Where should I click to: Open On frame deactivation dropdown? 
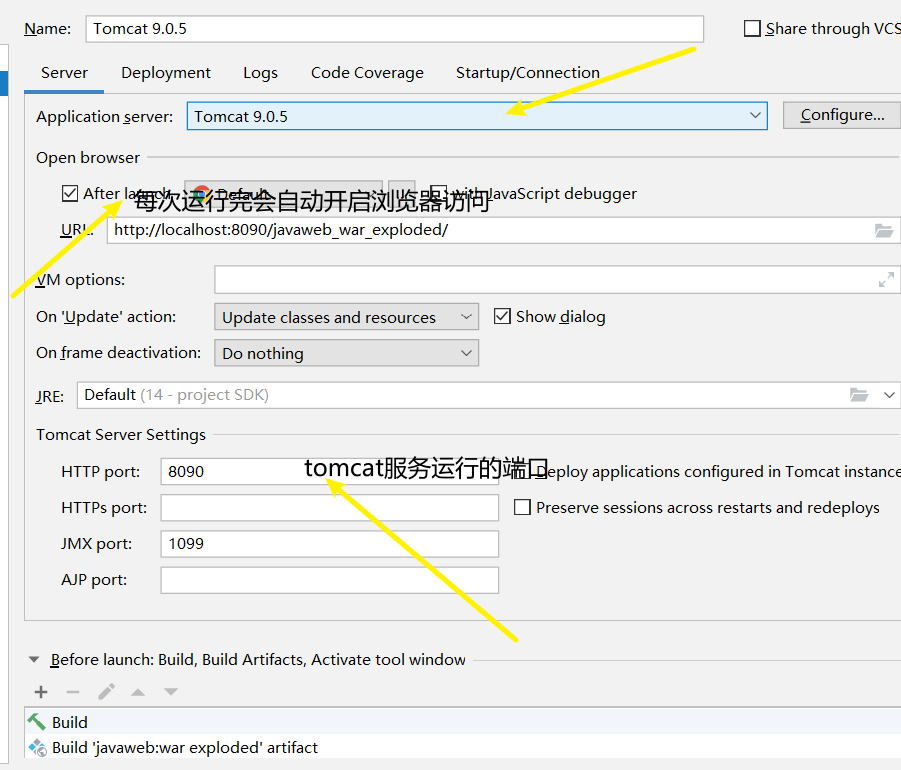[346, 353]
